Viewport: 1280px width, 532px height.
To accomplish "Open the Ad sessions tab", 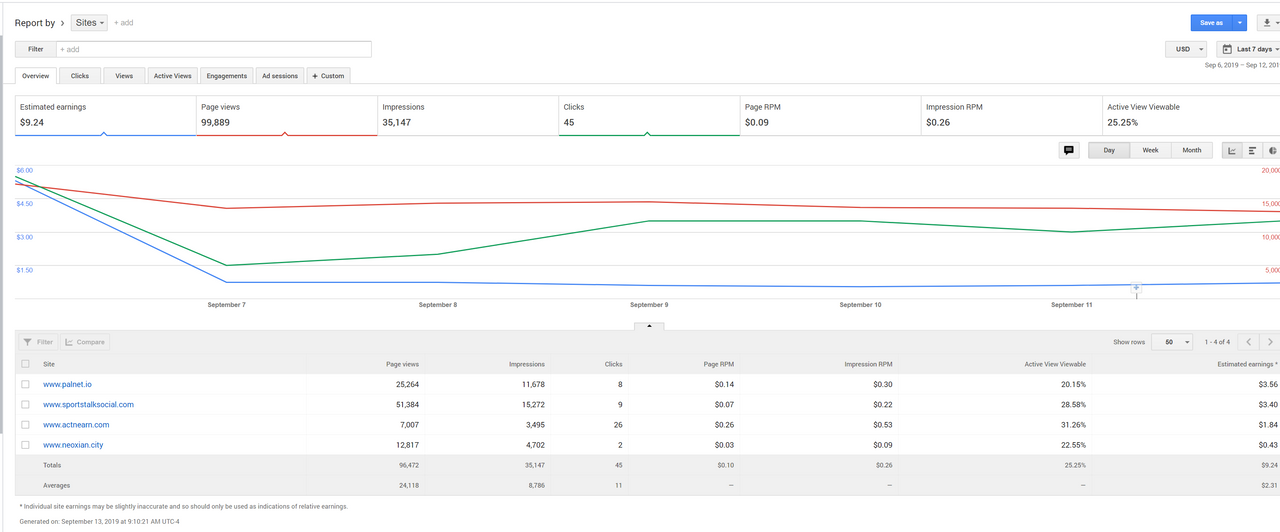I will tap(280, 76).
